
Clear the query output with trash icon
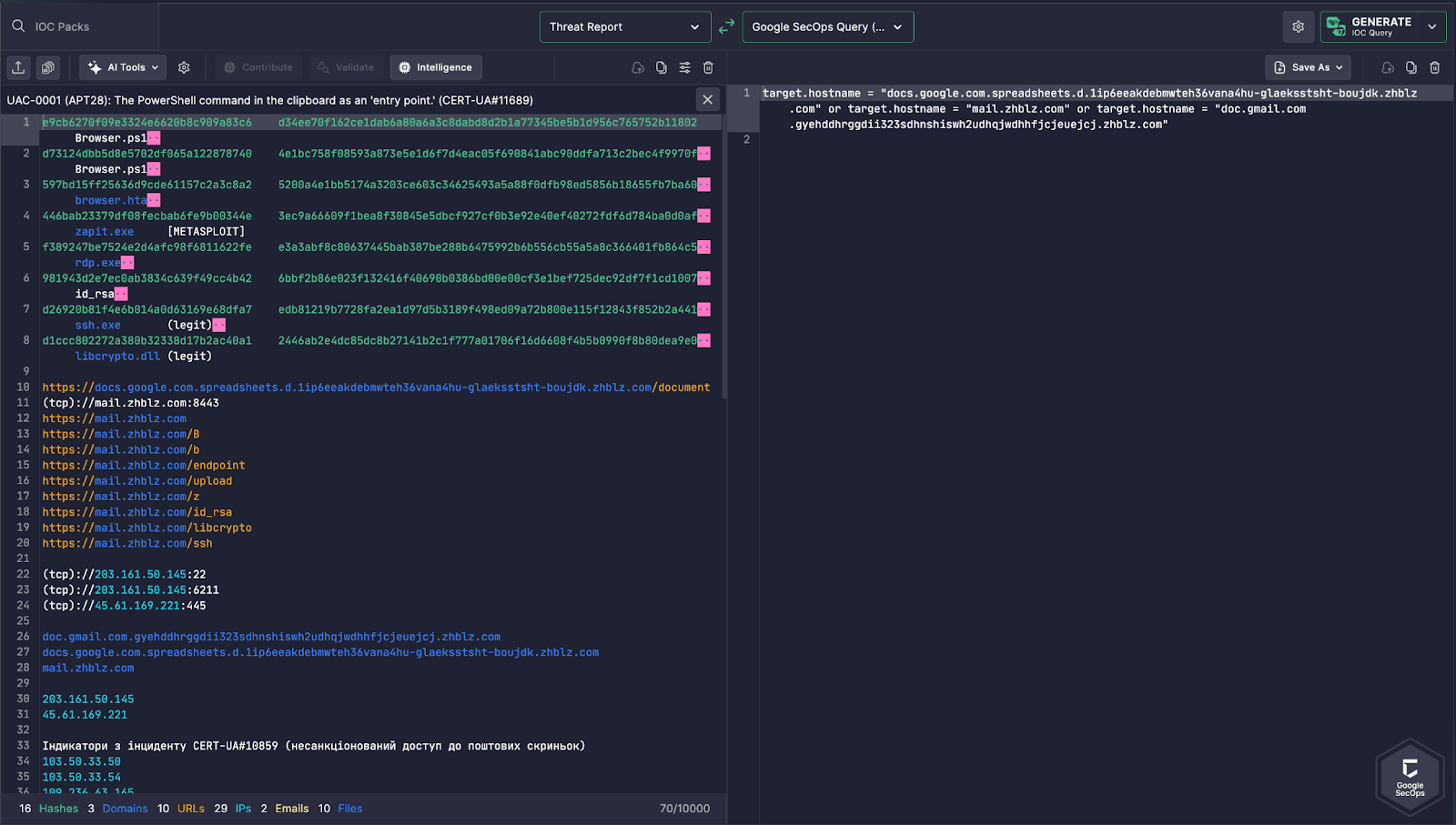(x=1434, y=67)
